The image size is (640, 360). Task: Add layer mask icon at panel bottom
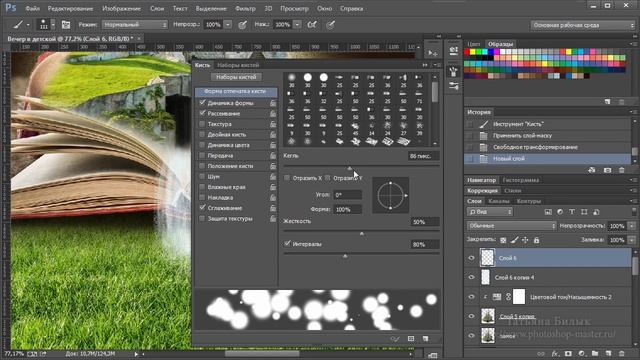click(x=568, y=353)
